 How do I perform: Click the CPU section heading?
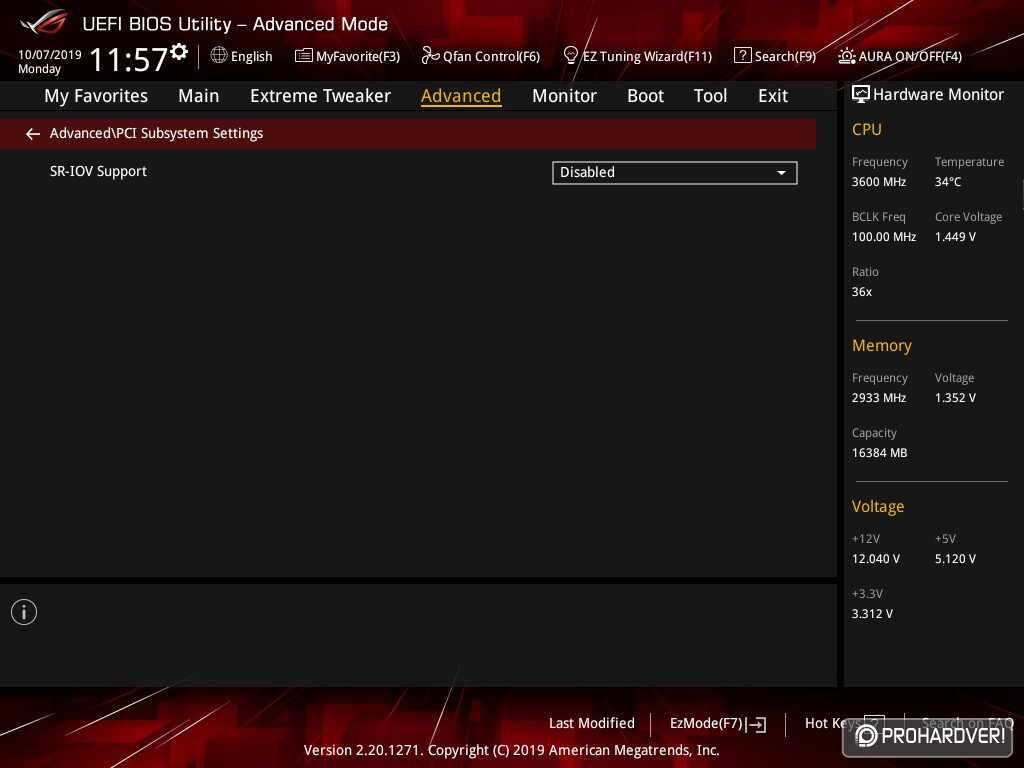pos(867,129)
